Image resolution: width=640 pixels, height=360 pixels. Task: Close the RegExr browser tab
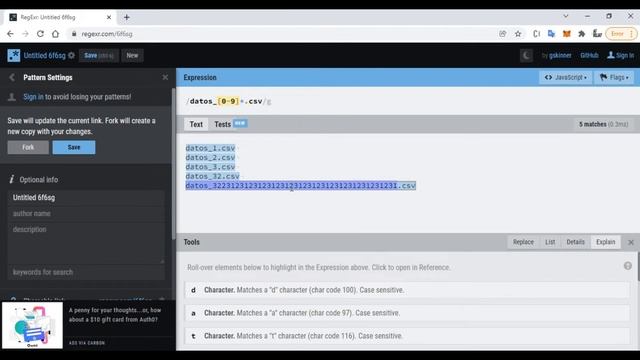(x=109, y=17)
